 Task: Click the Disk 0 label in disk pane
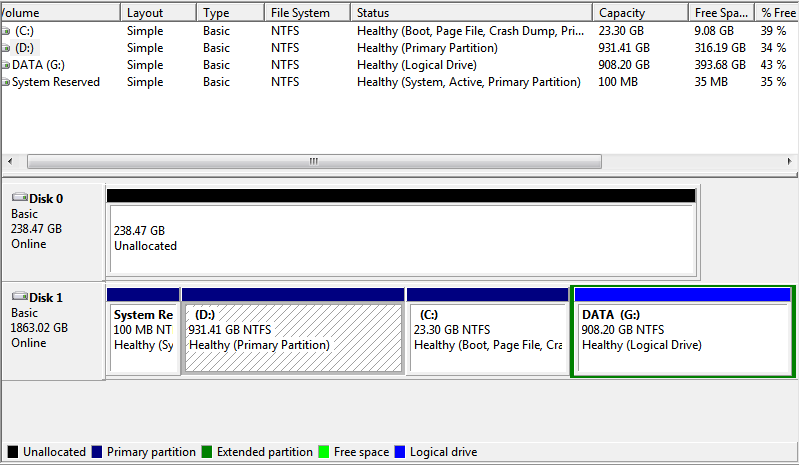pos(46,199)
